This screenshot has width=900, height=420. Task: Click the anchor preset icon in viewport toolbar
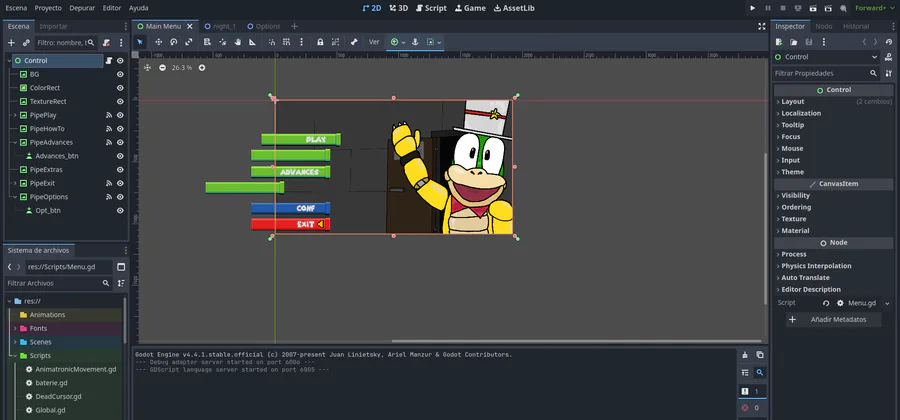416,42
